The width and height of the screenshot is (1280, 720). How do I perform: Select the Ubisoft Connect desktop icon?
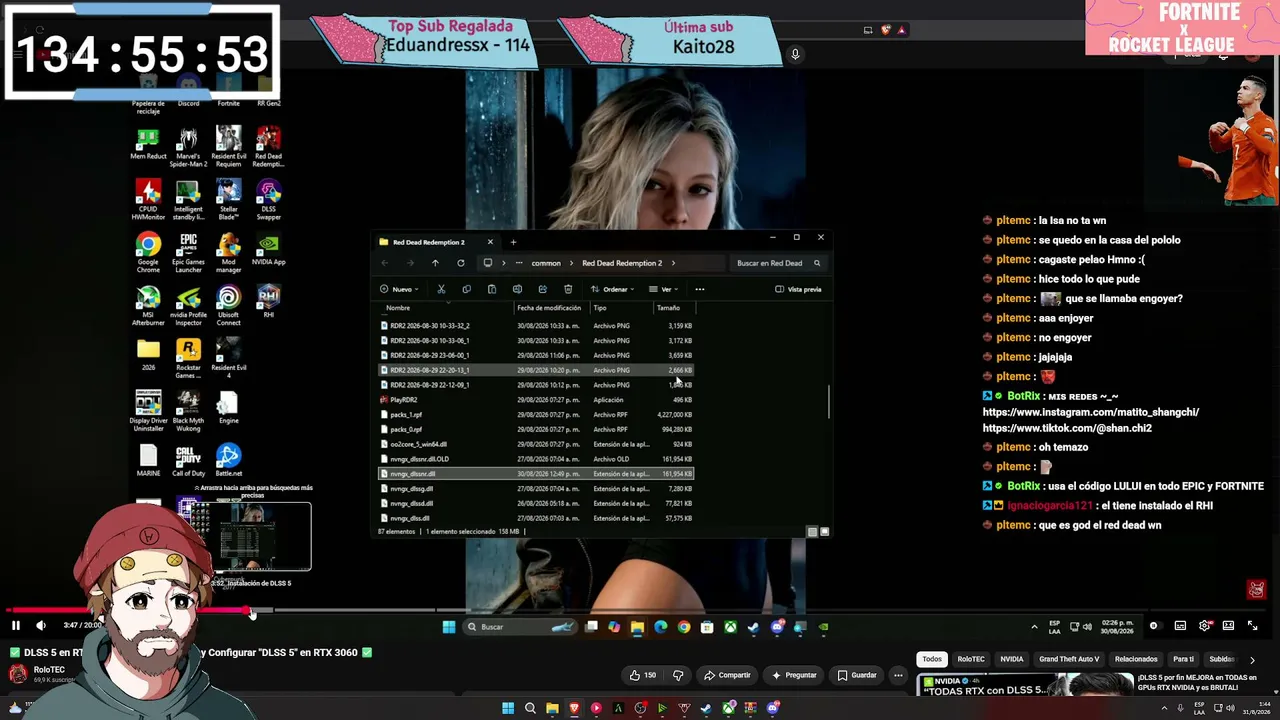pos(228,306)
